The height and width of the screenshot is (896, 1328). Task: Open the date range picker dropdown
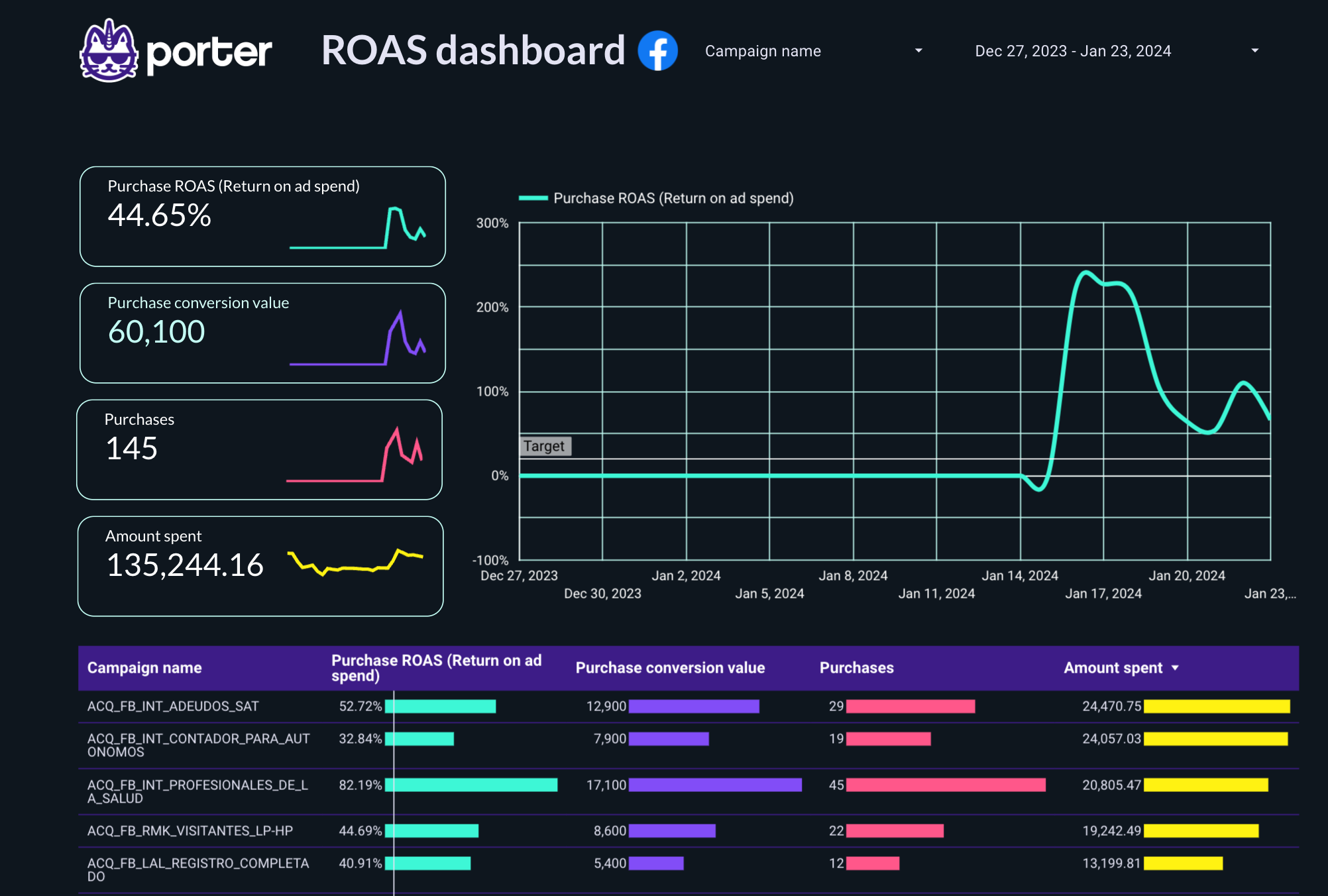1072,51
